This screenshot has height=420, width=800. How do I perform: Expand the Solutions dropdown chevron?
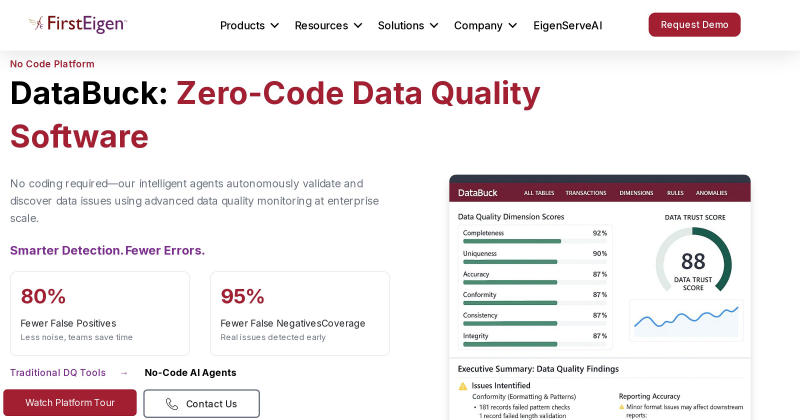(434, 26)
